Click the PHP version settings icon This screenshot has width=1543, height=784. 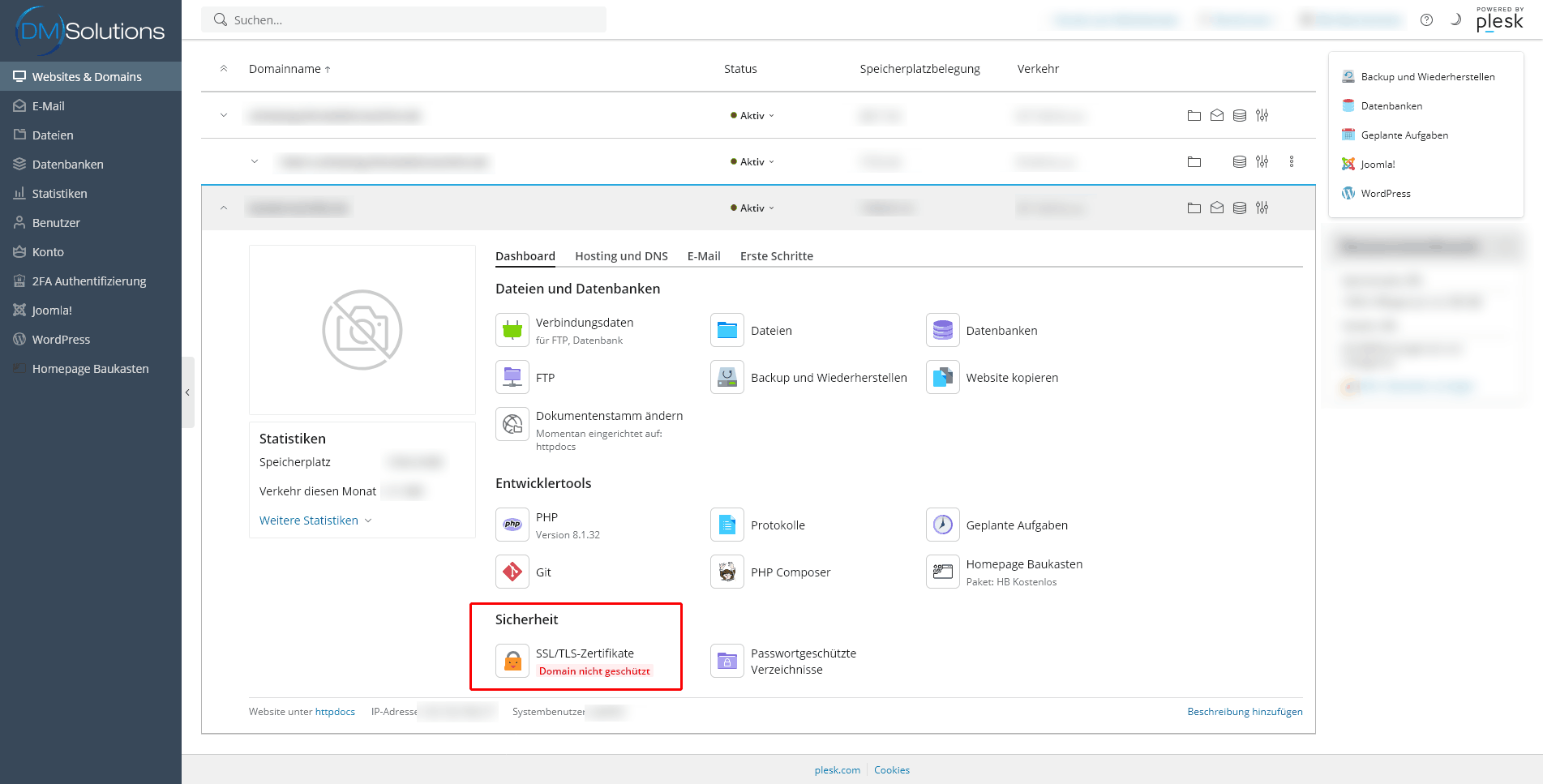pyautogui.click(x=512, y=525)
